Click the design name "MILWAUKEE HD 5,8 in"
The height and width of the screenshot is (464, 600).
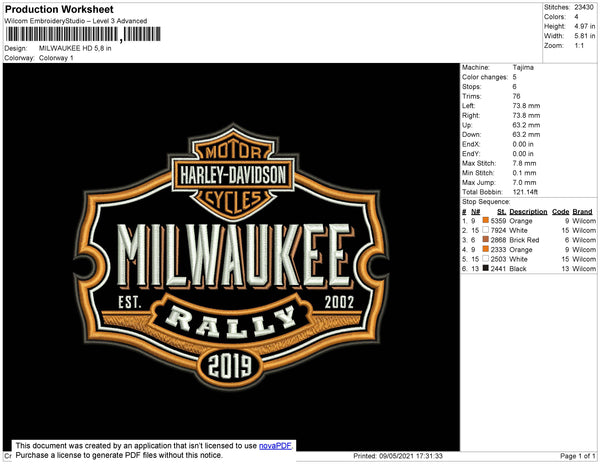75,48
